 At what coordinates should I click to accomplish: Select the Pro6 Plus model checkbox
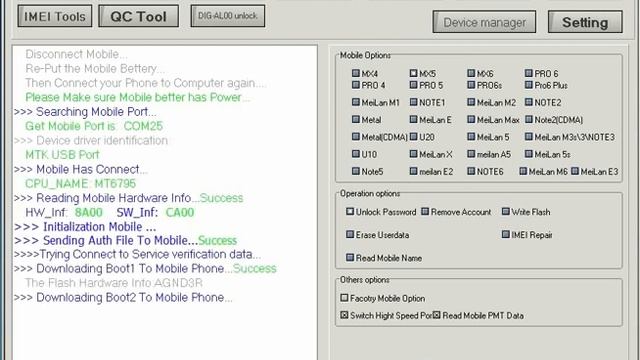click(529, 85)
